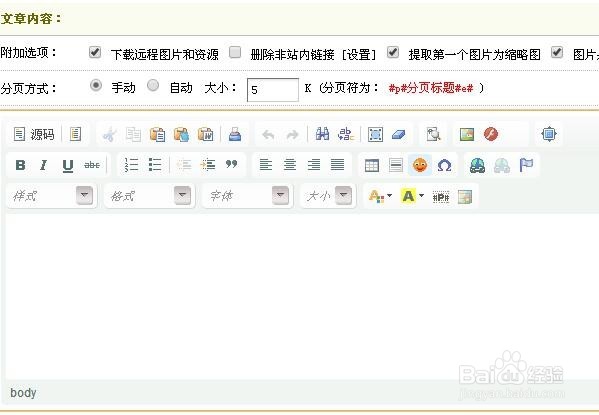The width and height of the screenshot is (599, 415).
Task: Click the preview magnifier icon
Action: pyautogui.click(x=433, y=134)
